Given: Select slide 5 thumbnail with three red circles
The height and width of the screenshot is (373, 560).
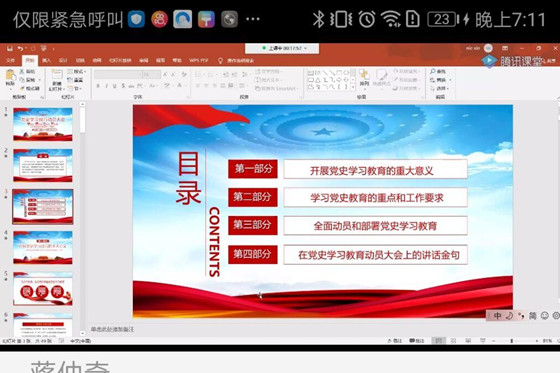Looking at the screenshot, I should click(43, 289).
